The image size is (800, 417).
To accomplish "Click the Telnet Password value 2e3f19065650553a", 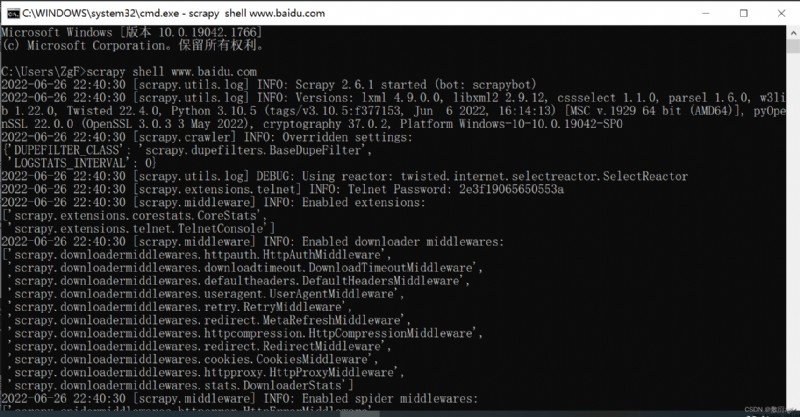I will tap(511, 189).
